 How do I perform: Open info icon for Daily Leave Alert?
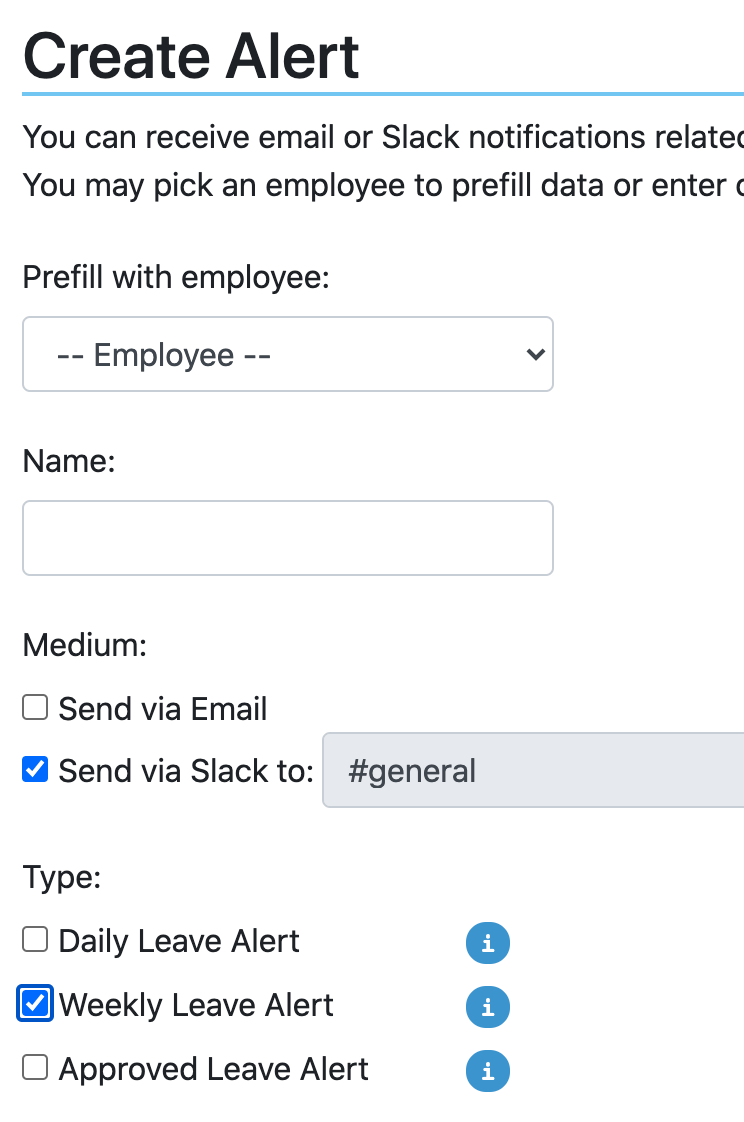coord(488,942)
